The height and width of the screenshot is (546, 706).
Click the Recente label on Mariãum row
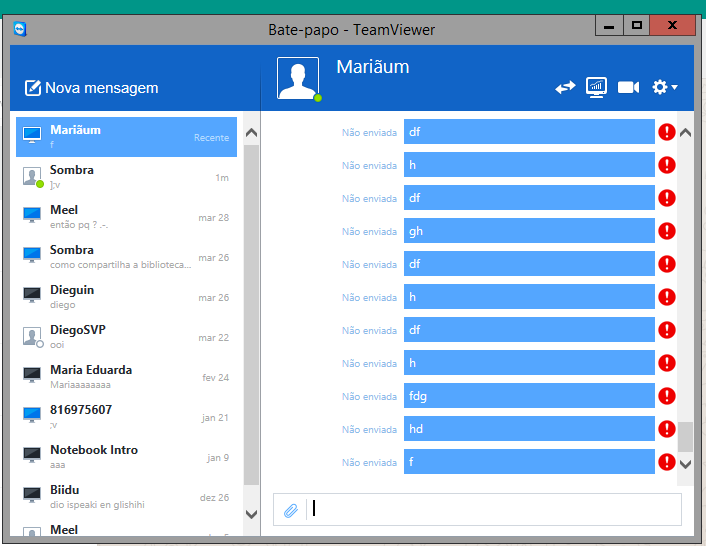coord(211,138)
